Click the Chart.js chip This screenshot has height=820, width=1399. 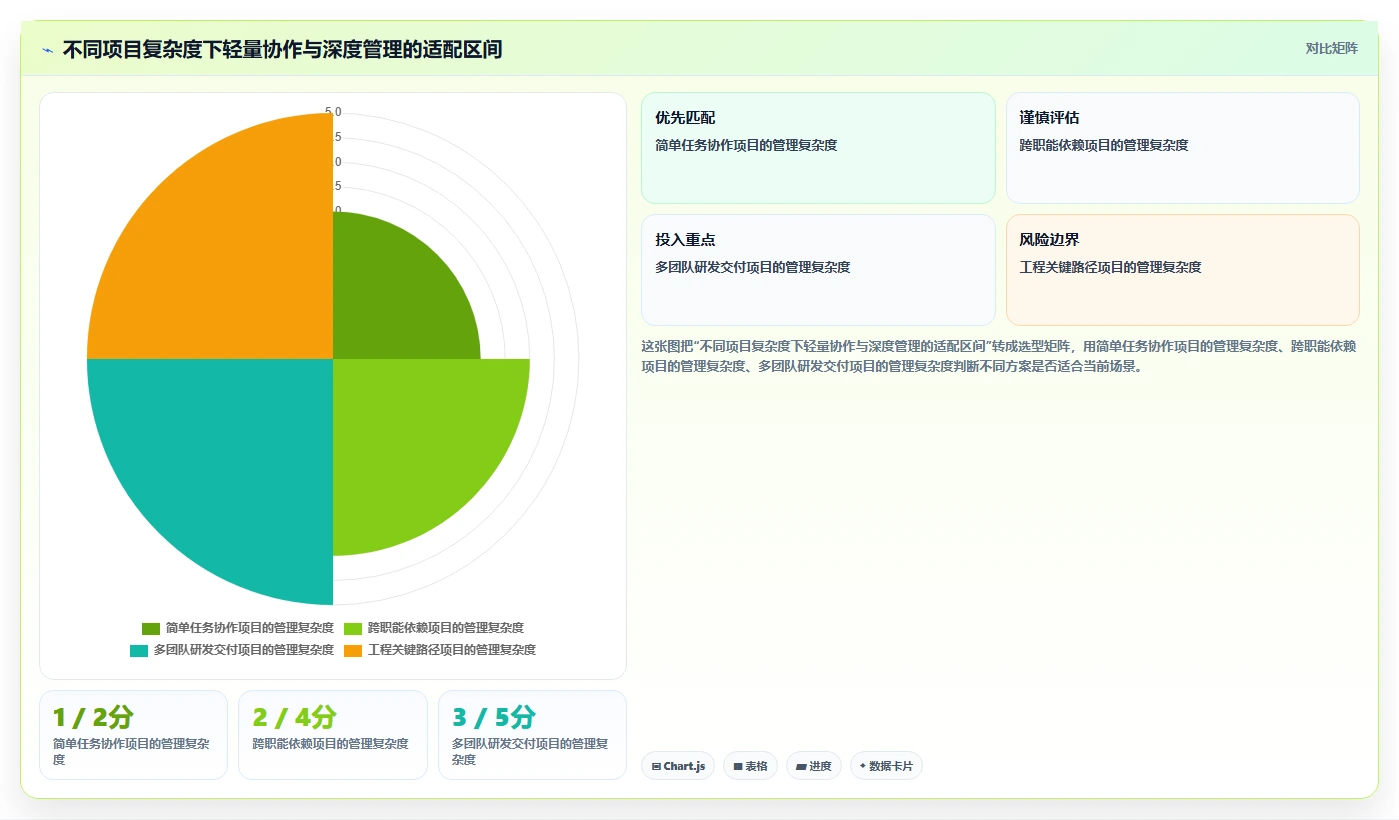click(678, 766)
